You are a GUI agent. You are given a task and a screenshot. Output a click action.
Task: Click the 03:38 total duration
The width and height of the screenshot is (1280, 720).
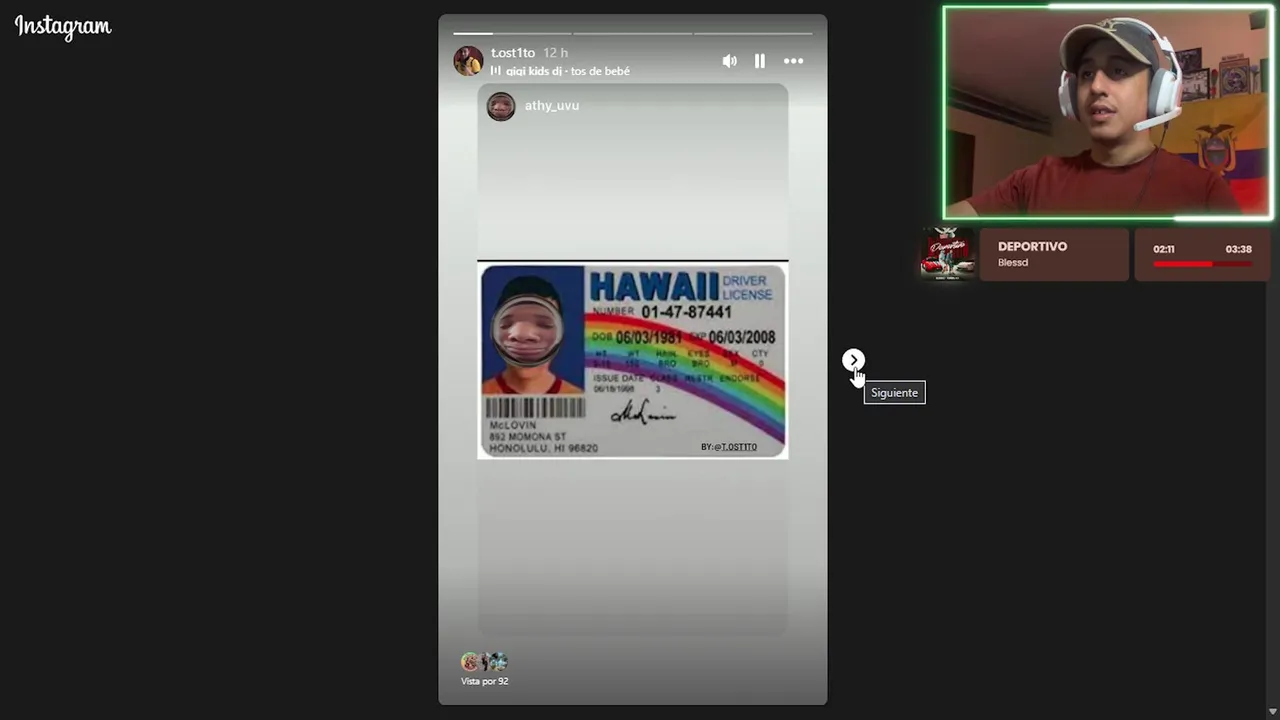click(x=1239, y=249)
